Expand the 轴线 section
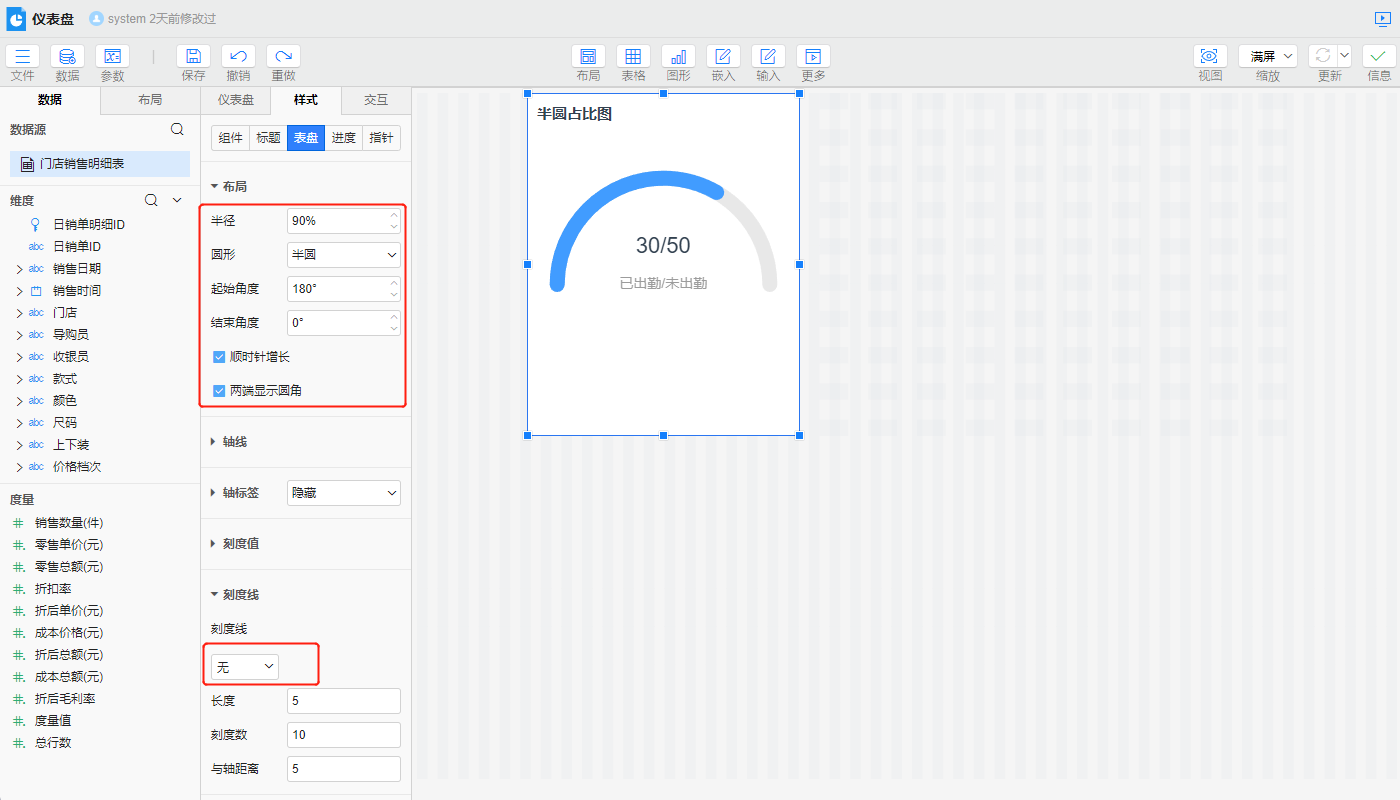 pyautogui.click(x=234, y=442)
